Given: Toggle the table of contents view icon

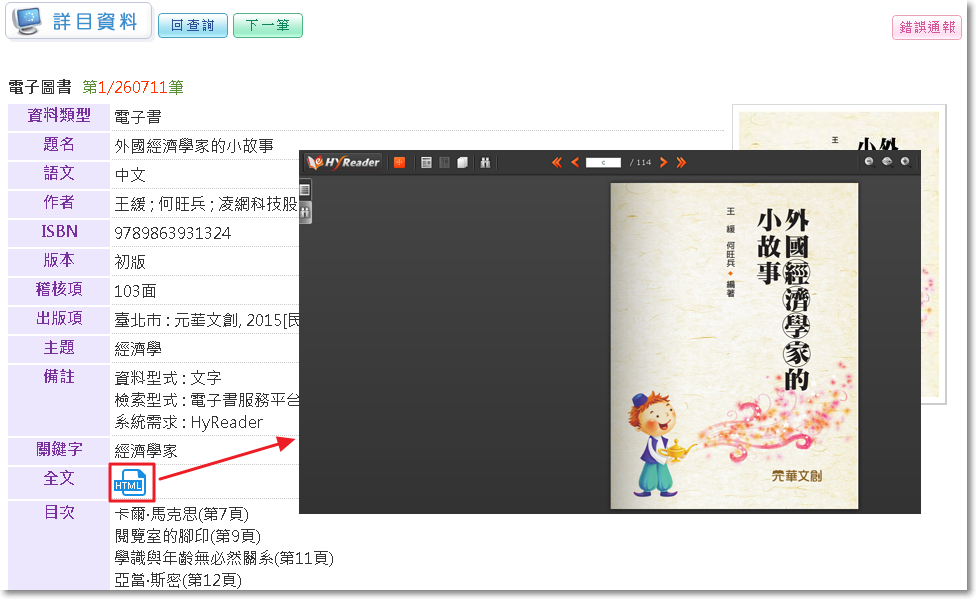Looking at the screenshot, I should coord(427,162).
